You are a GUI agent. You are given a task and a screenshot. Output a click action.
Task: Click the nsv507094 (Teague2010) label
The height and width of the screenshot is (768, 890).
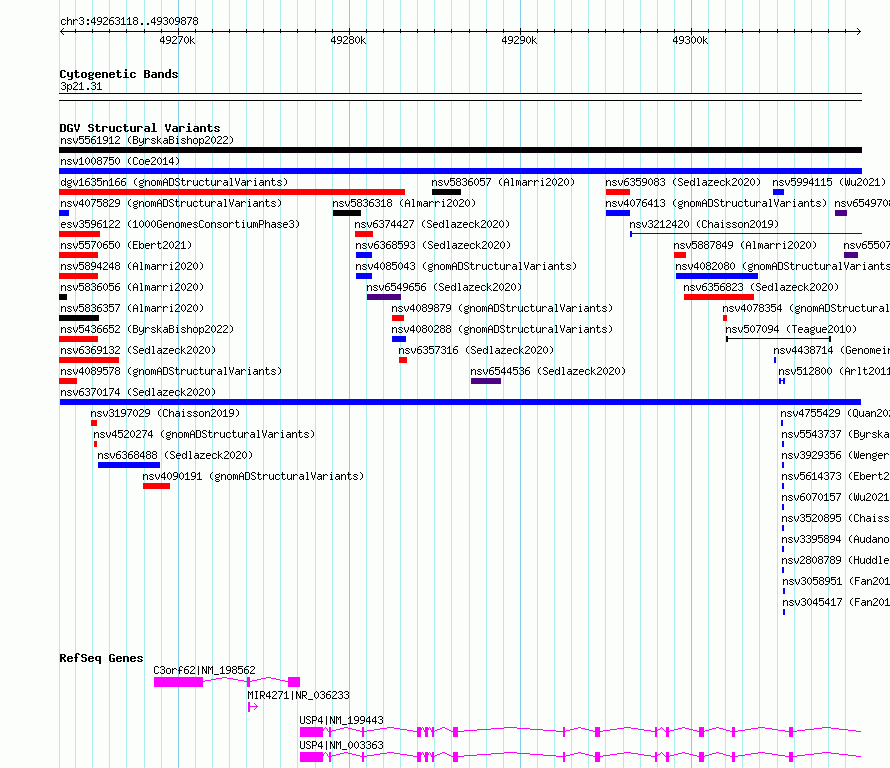coord(791,329)
